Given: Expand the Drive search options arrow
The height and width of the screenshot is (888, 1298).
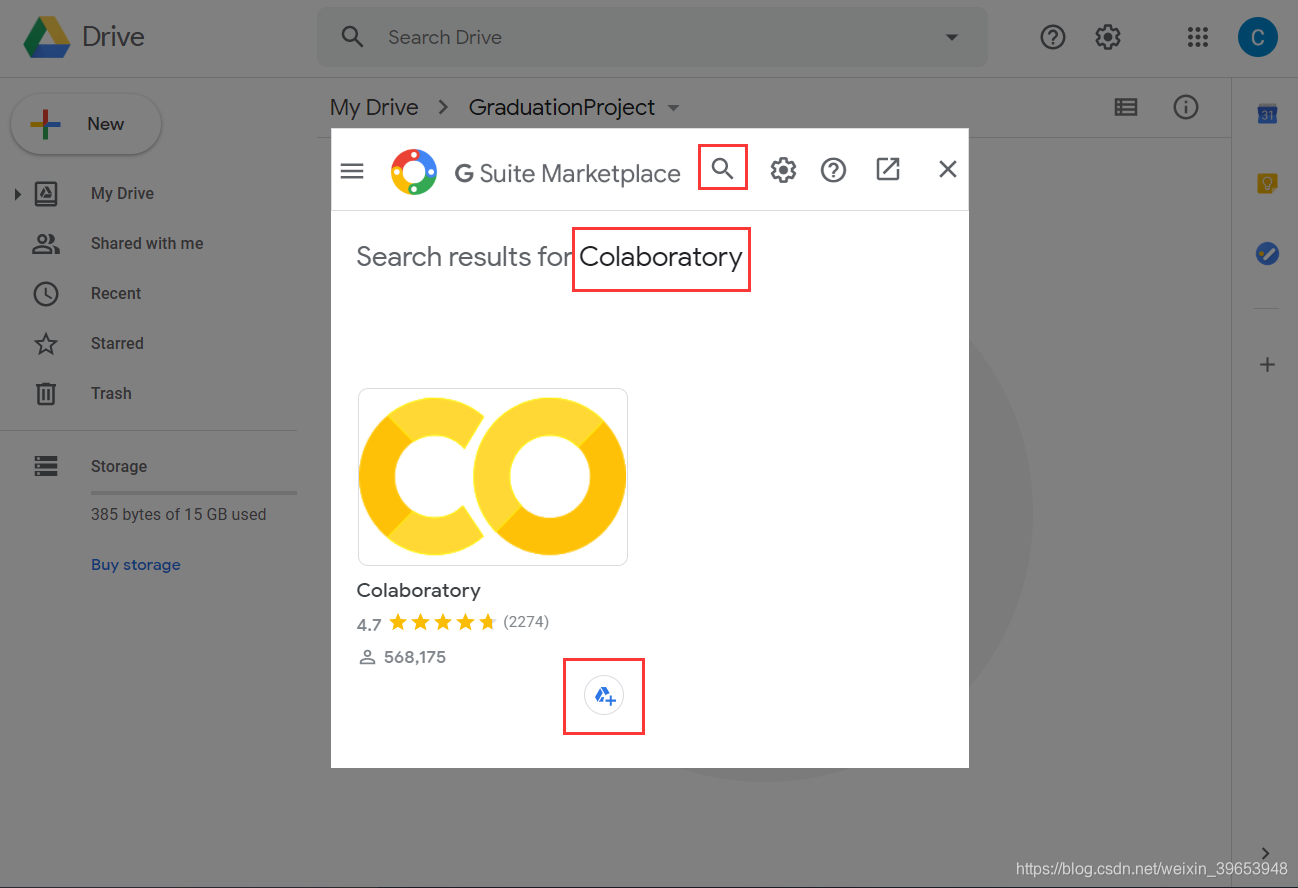Looking at the screenshot, I should 951,38.
